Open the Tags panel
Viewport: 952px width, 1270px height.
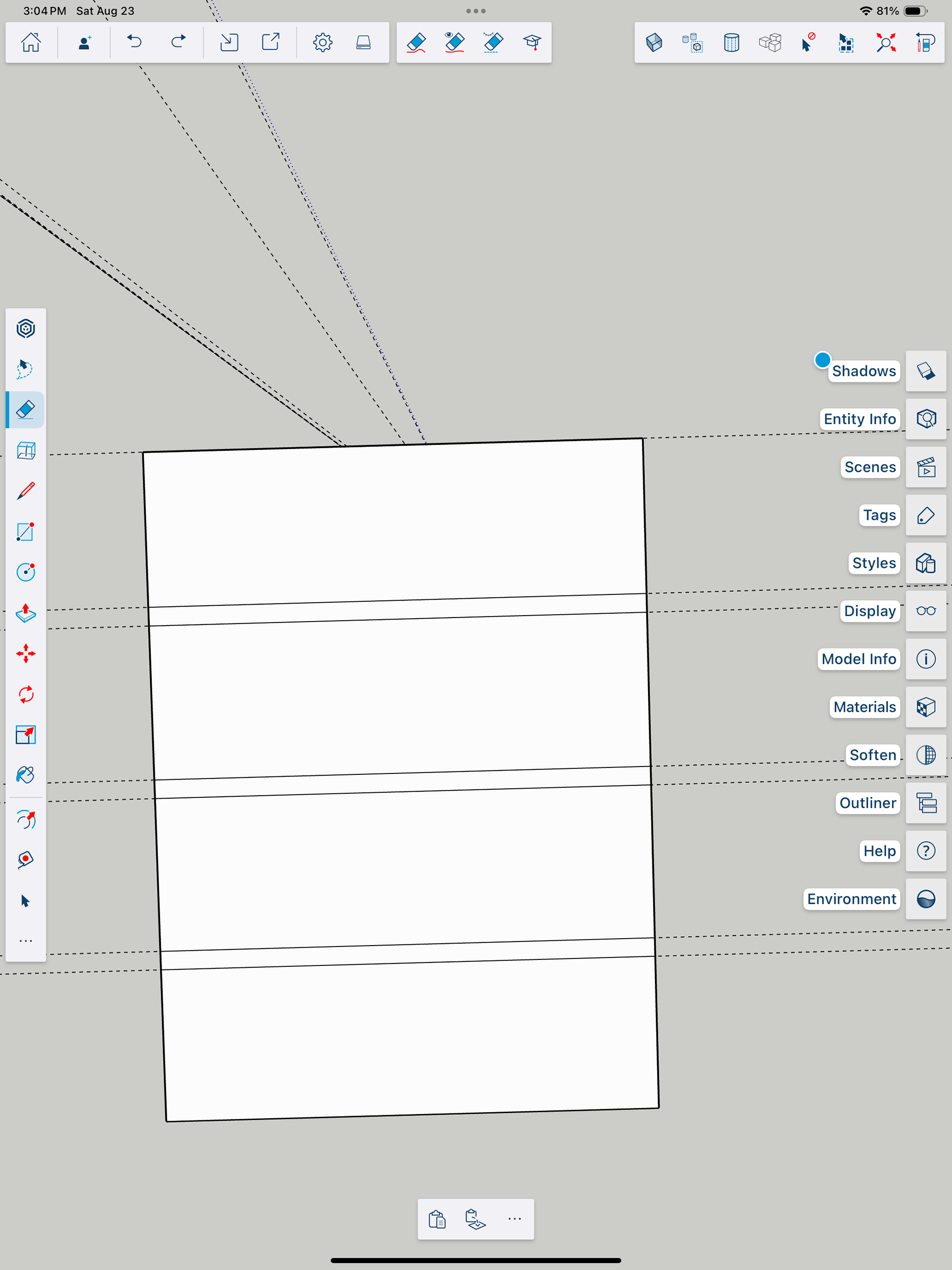[x=925, y=515]
